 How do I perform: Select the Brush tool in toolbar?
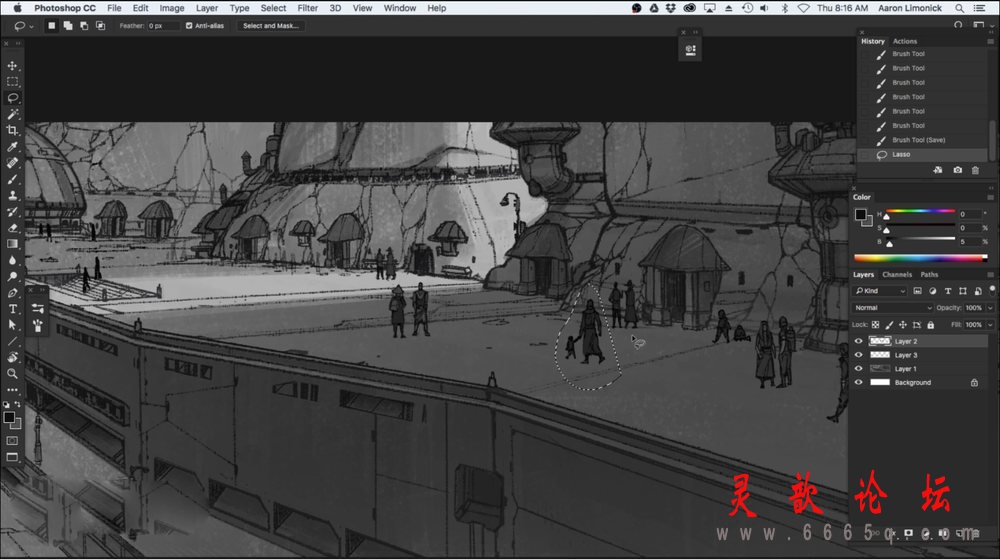point(12,179)
